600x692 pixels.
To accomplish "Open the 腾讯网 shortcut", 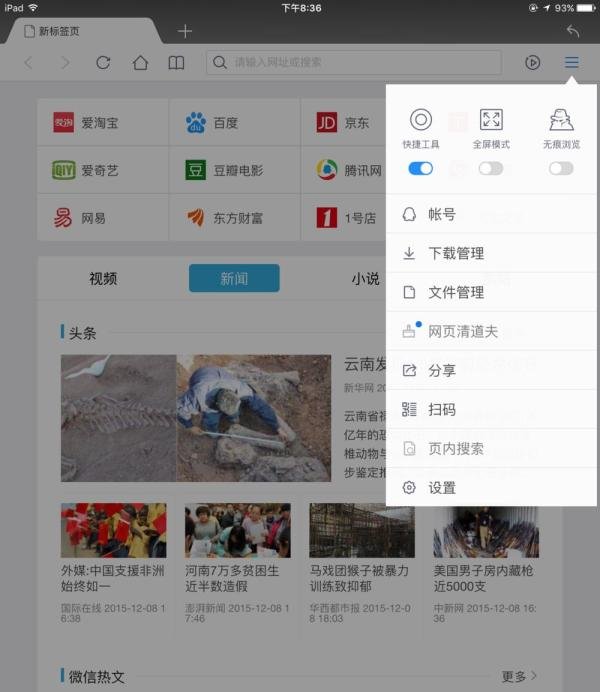I will tap(344, 170).
